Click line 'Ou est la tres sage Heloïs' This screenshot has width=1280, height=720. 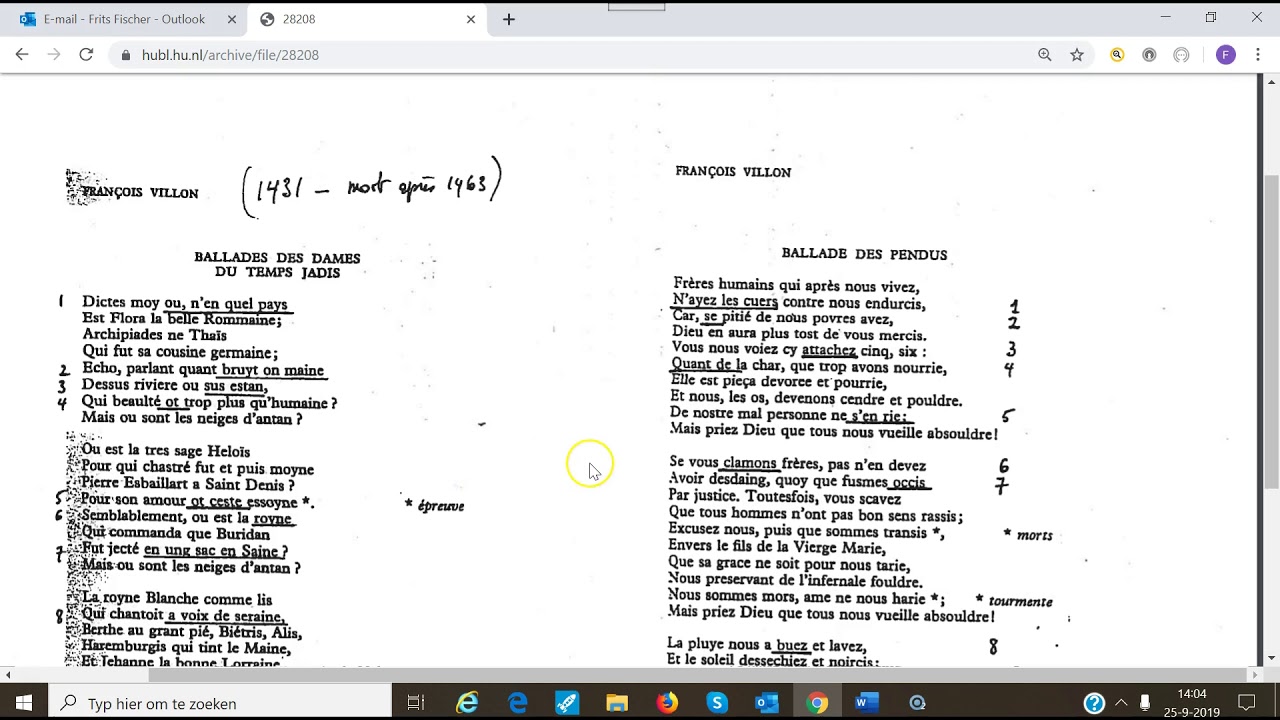click(x=166, y=451)
